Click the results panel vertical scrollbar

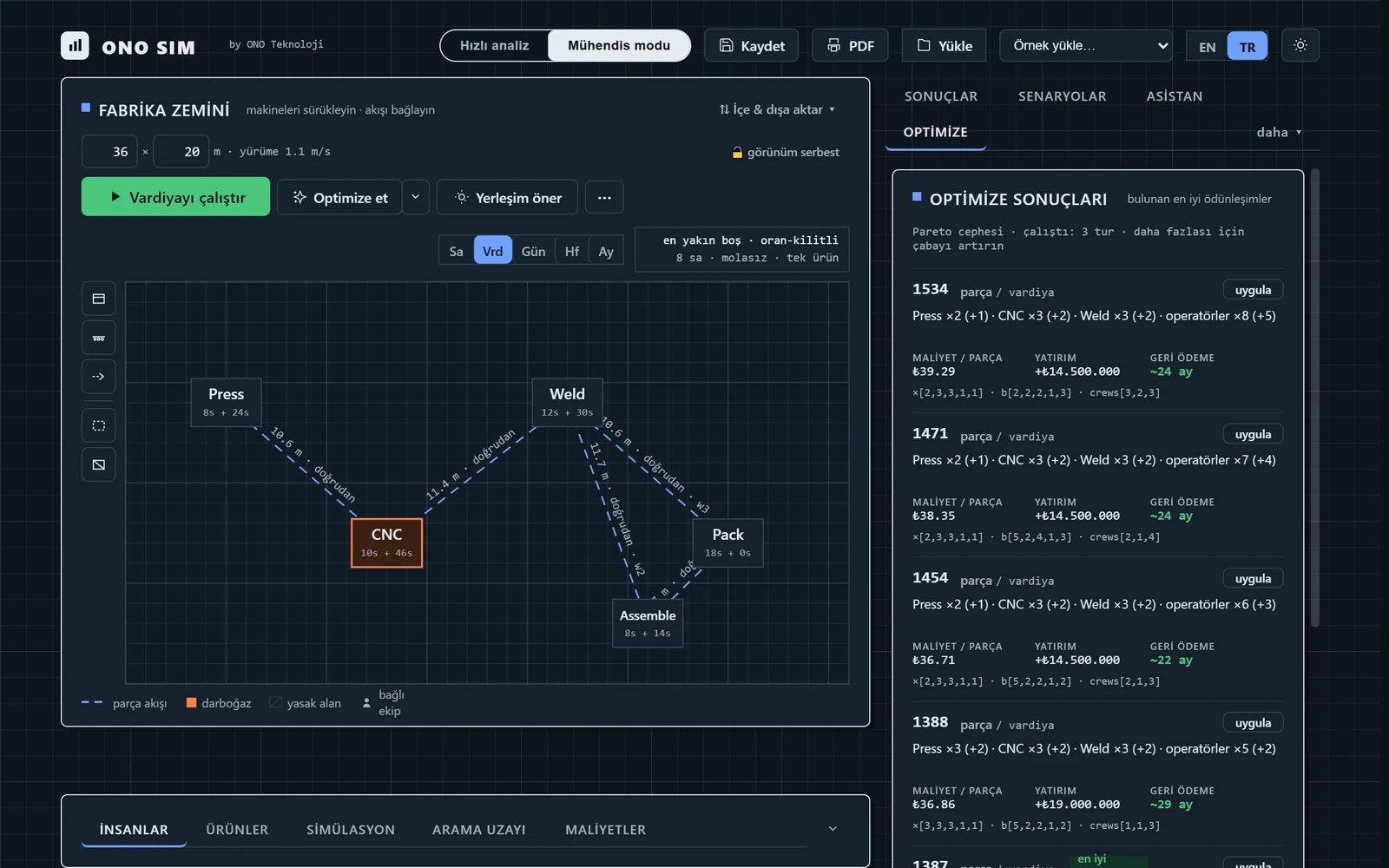(x=1314, y=398)
